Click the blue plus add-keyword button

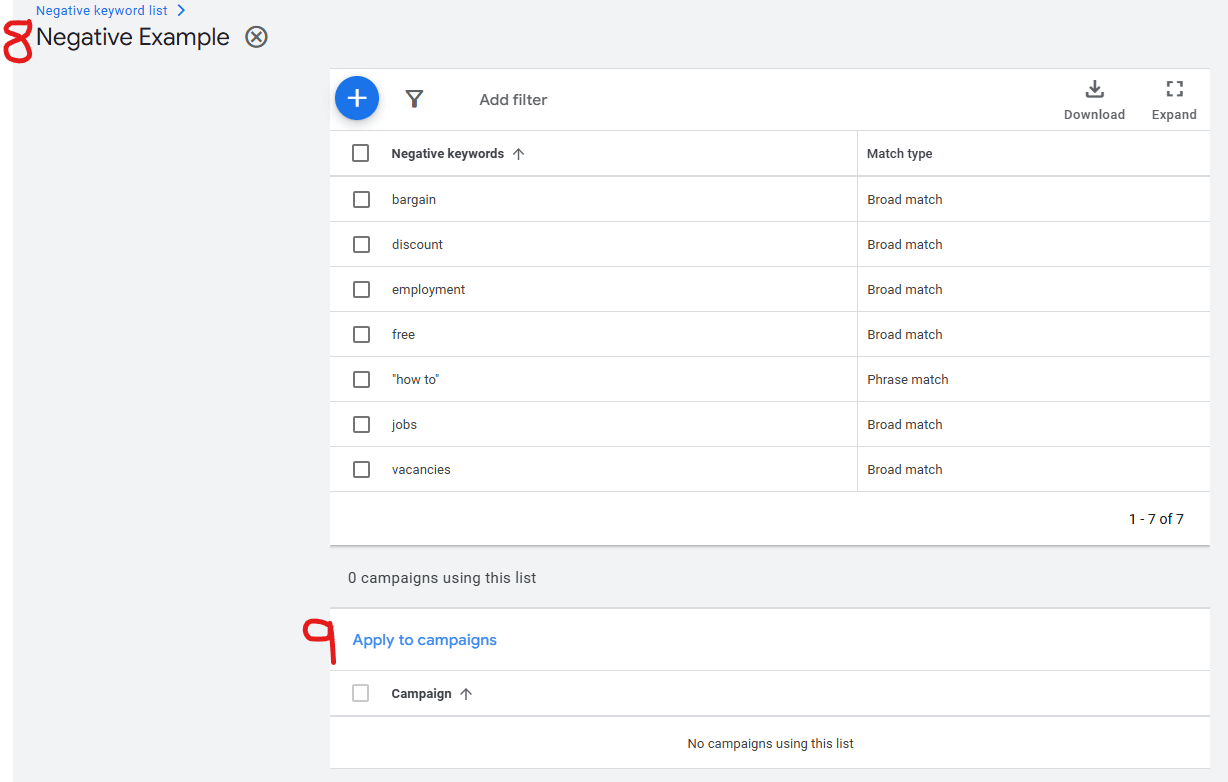click(x=357, y=98)
